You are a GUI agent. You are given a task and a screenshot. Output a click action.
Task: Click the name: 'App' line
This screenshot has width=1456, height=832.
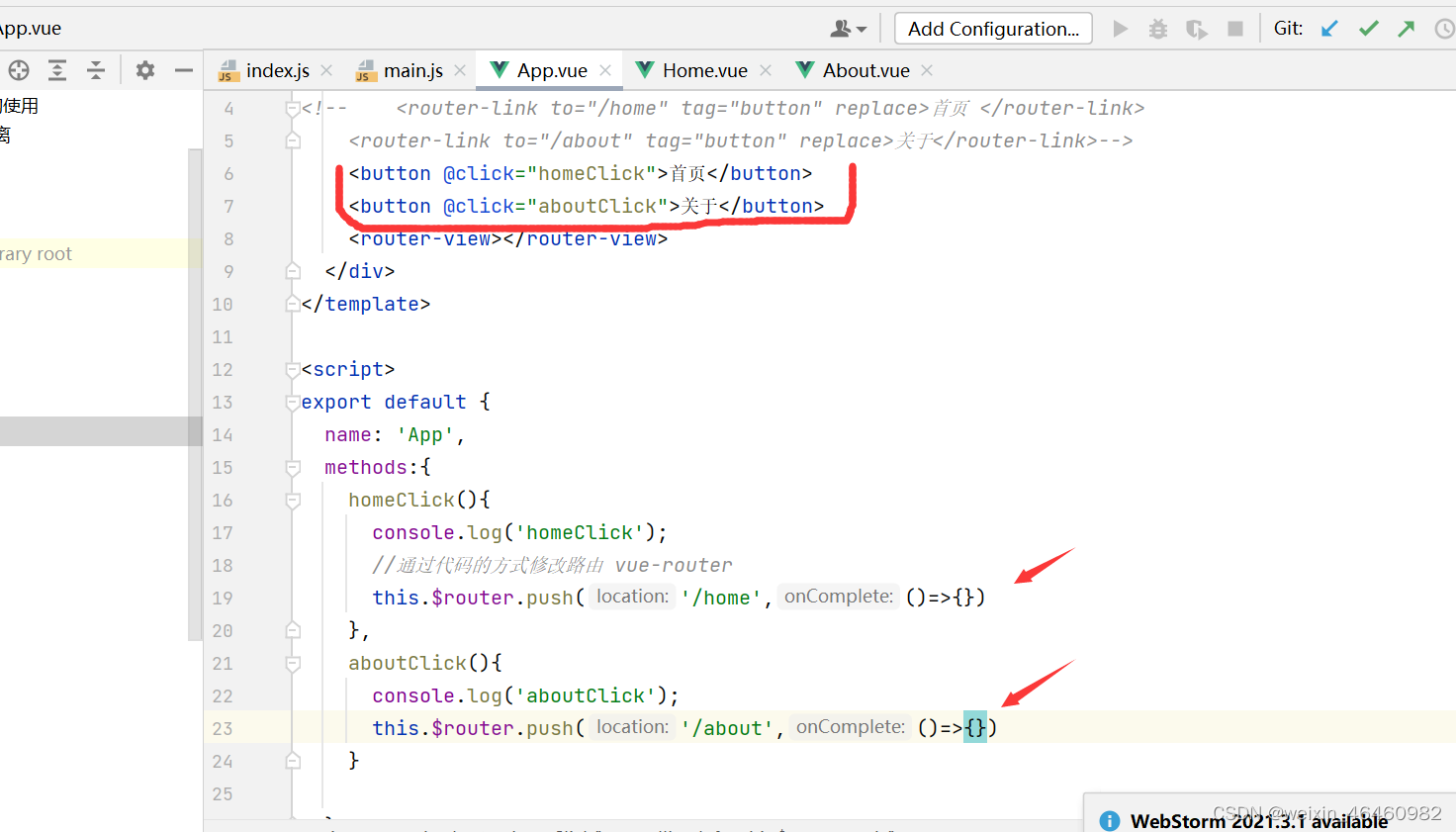pos(395,435)
